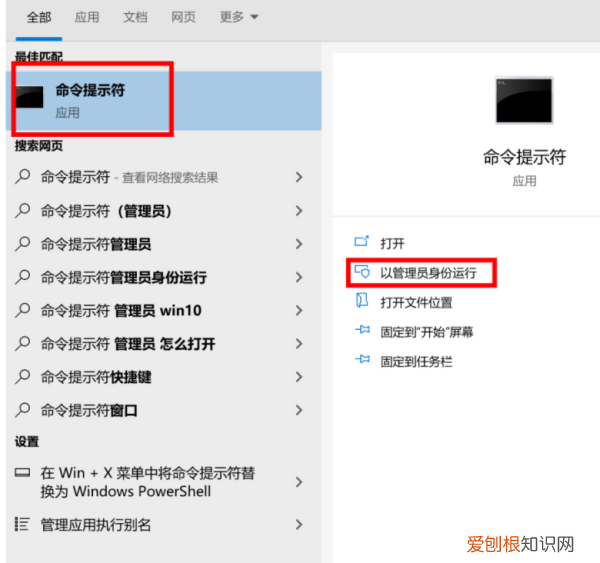Expand arrow for 管理应用执行别名 row
Screen dimensions: 600x563
pos(299,524)
